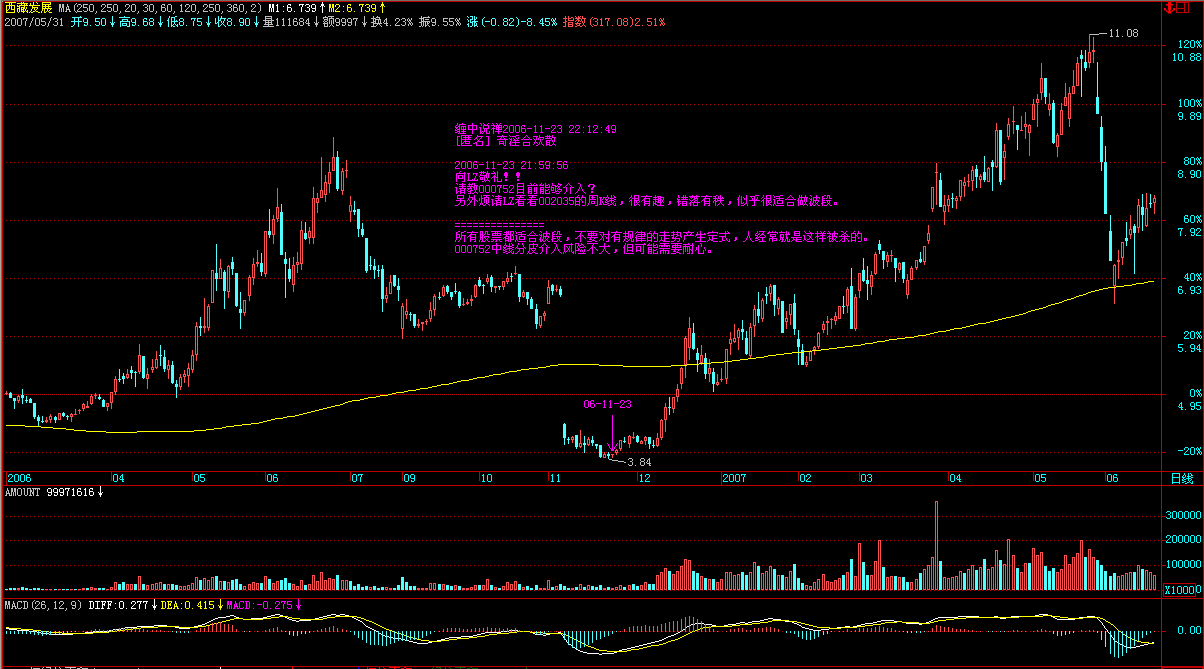
Task: Click the 3.84 low price label
Action: tap(638, 462)
